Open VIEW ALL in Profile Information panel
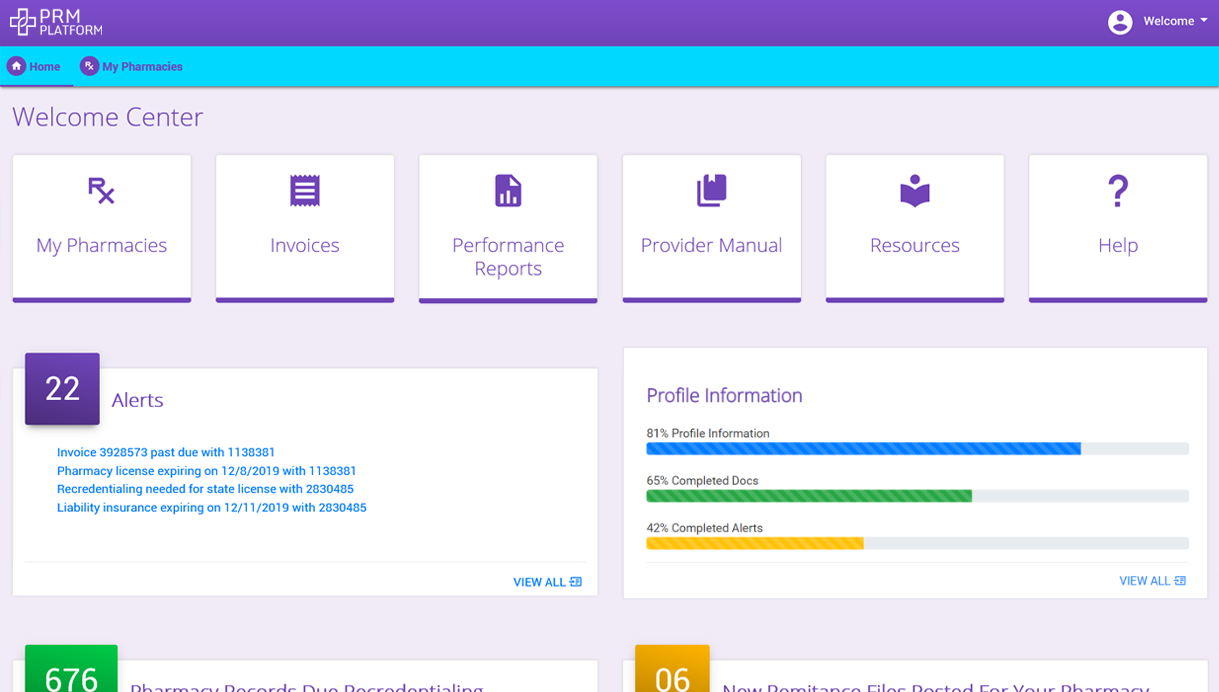Viewport: 1219px width, 692px height. [x=1152, y=580]
